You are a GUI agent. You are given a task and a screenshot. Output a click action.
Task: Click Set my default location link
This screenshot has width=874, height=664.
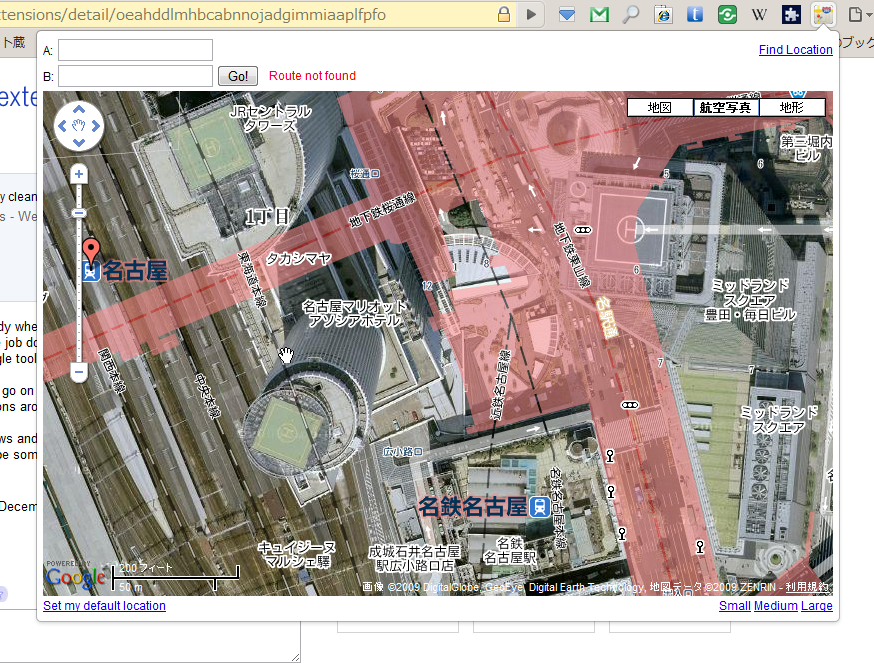tap(104, 606)
